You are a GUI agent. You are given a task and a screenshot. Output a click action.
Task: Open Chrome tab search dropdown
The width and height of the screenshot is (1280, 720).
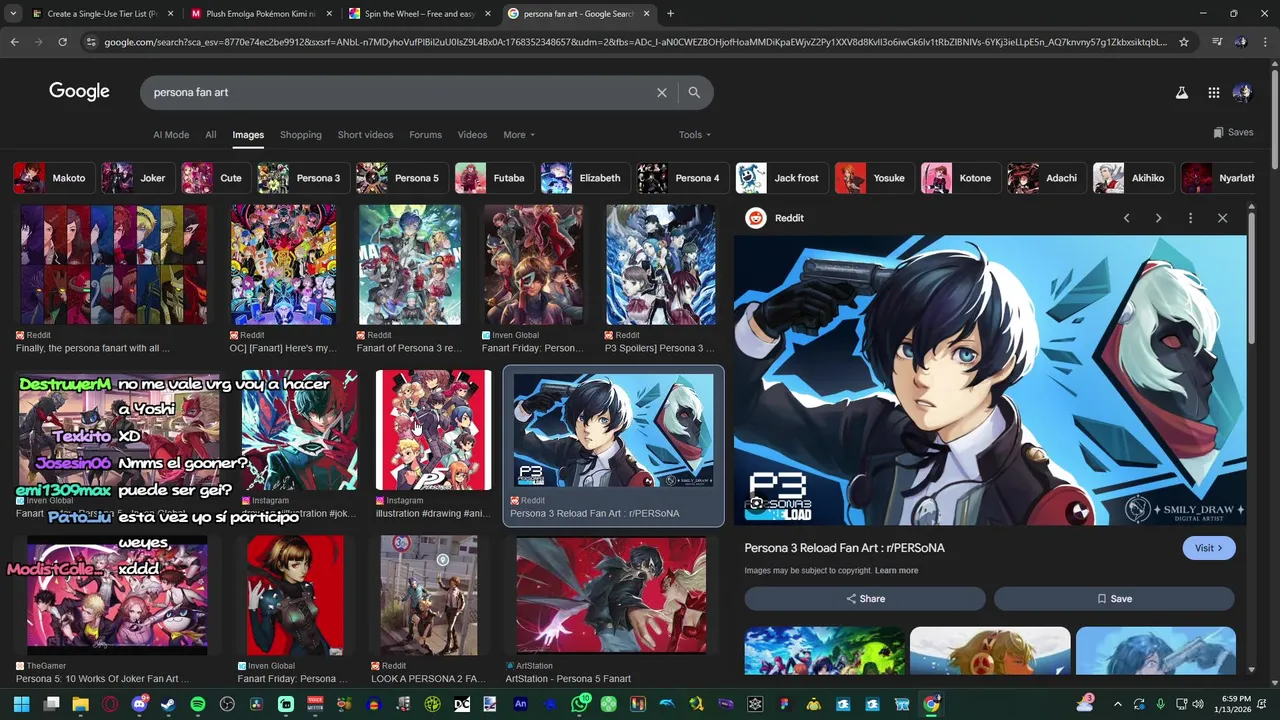coord(13,14)
